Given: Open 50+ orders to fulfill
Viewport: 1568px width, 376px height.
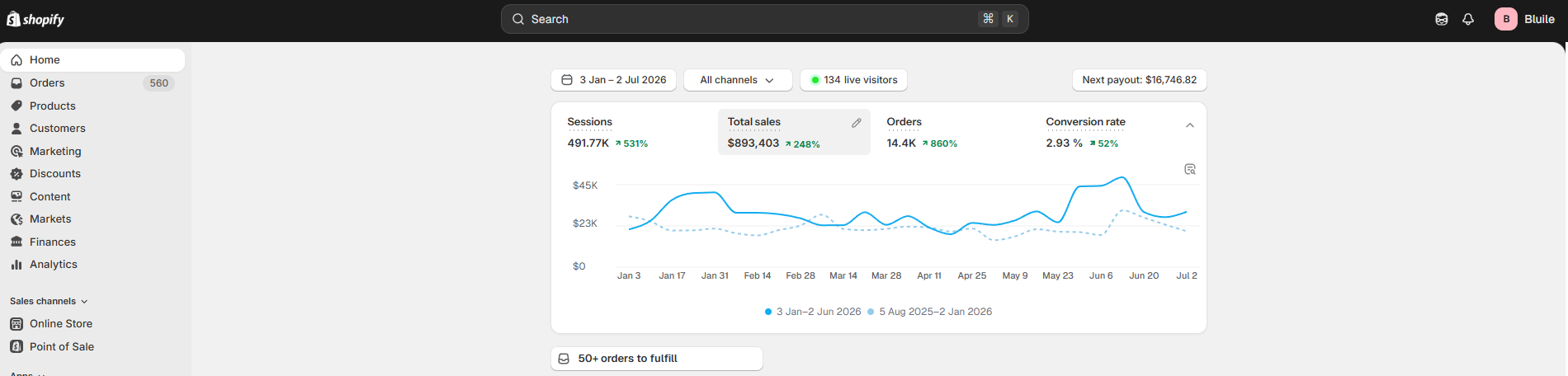Looking at the screenshot, I should [x=657, y=359].
